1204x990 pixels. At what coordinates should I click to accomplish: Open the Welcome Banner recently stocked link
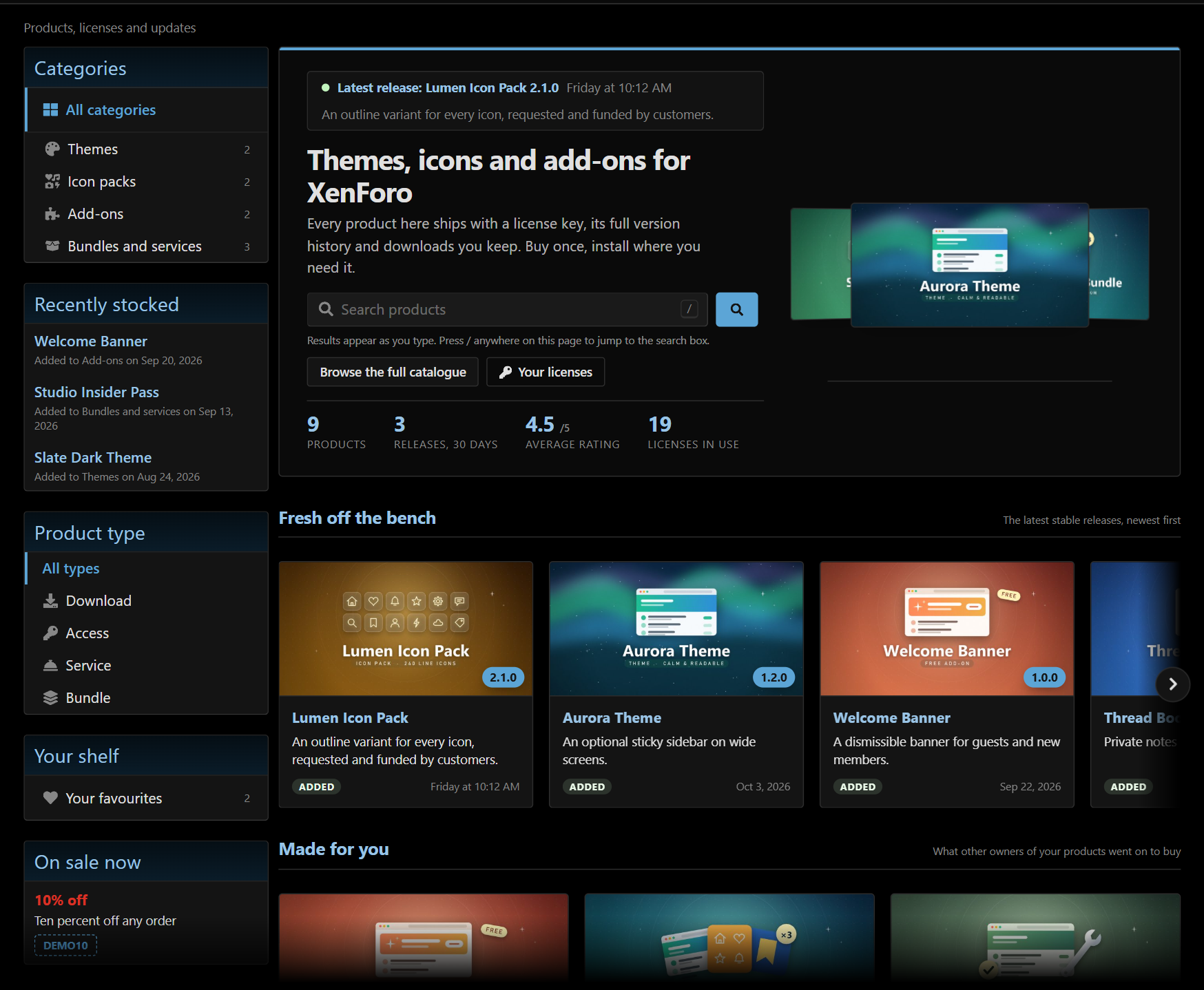91,341
